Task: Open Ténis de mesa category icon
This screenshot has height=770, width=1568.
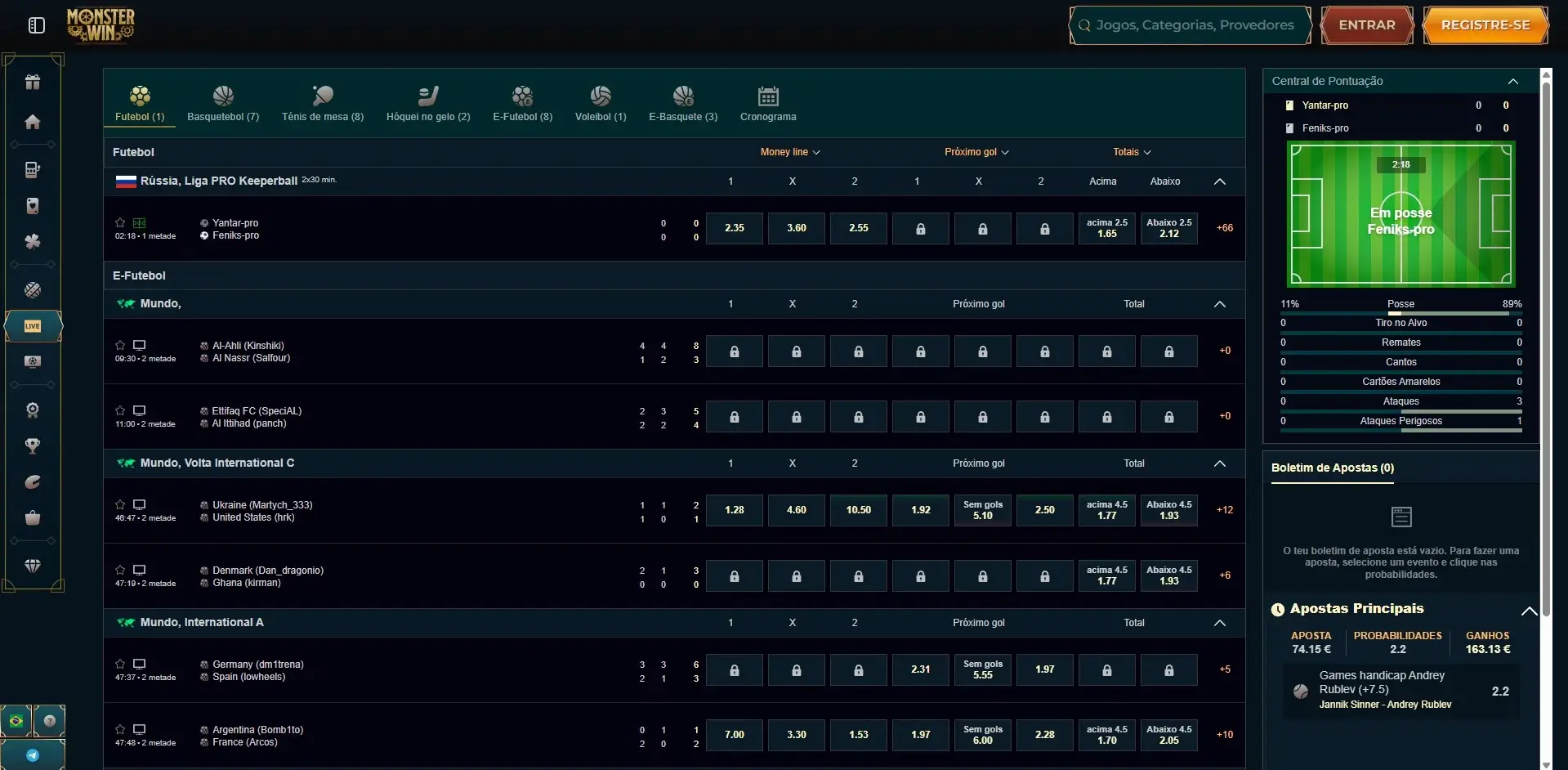Action: tap(322, 94)
